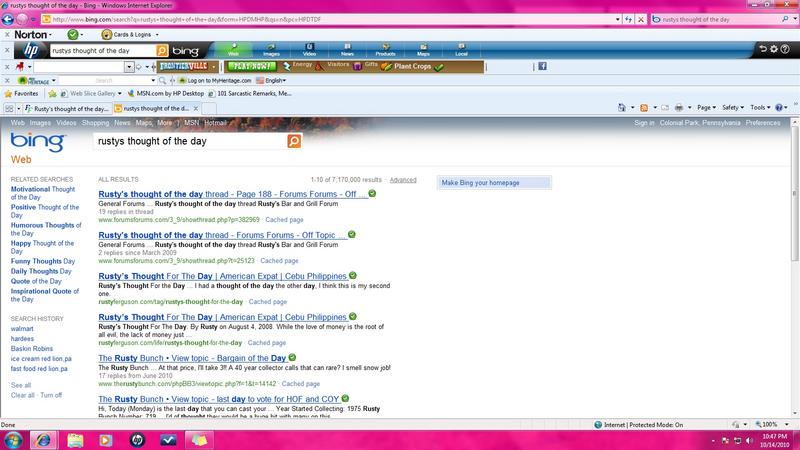The width and height of the screenshot is (800, 450).
Task: Click the Norton green checkmark status icon
Action: [x=73, y=35]
